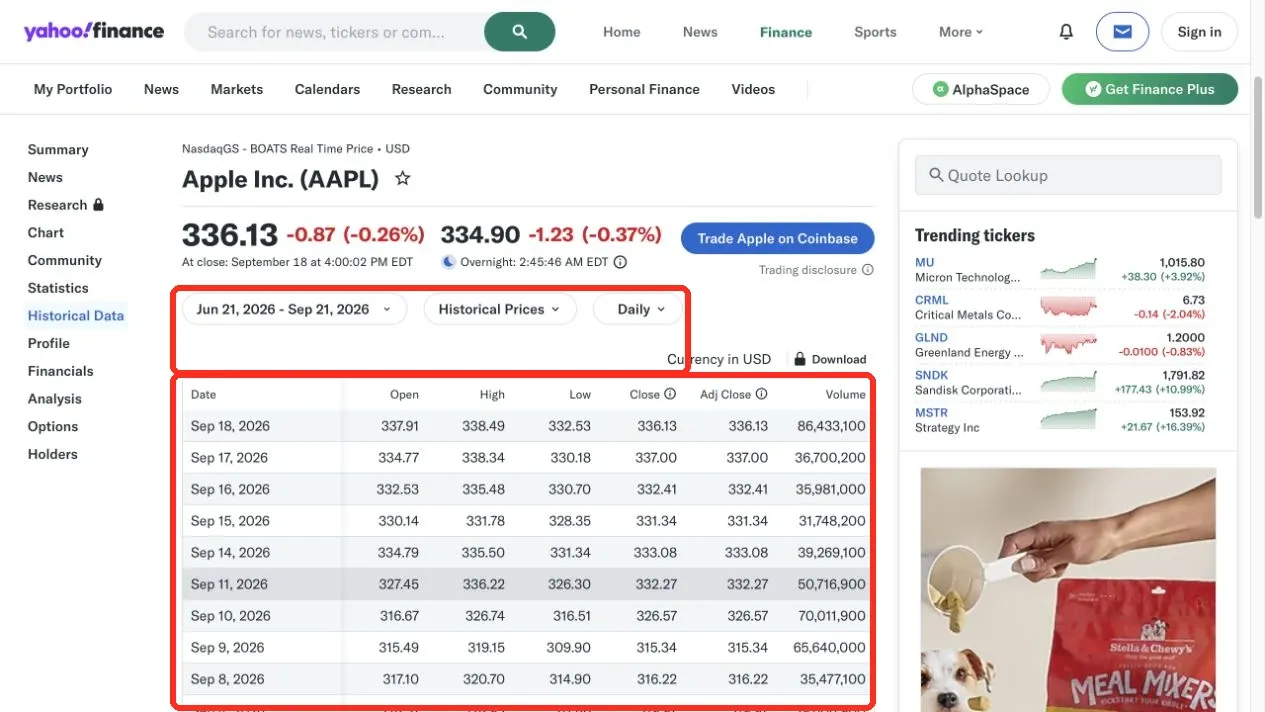The width and height of the screenshot is (1265, 712).
Task: Go to the Home tab
Action: pyautogui.click(x=621, y=32)
